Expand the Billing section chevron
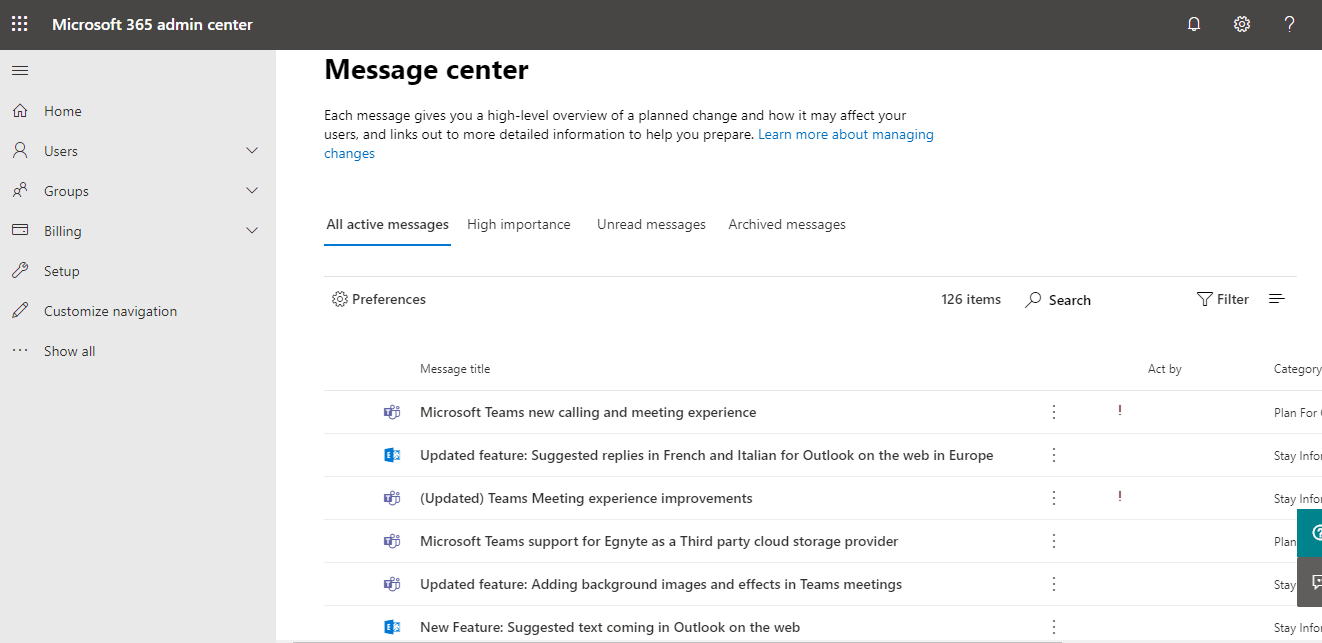 tap(252, 231)
